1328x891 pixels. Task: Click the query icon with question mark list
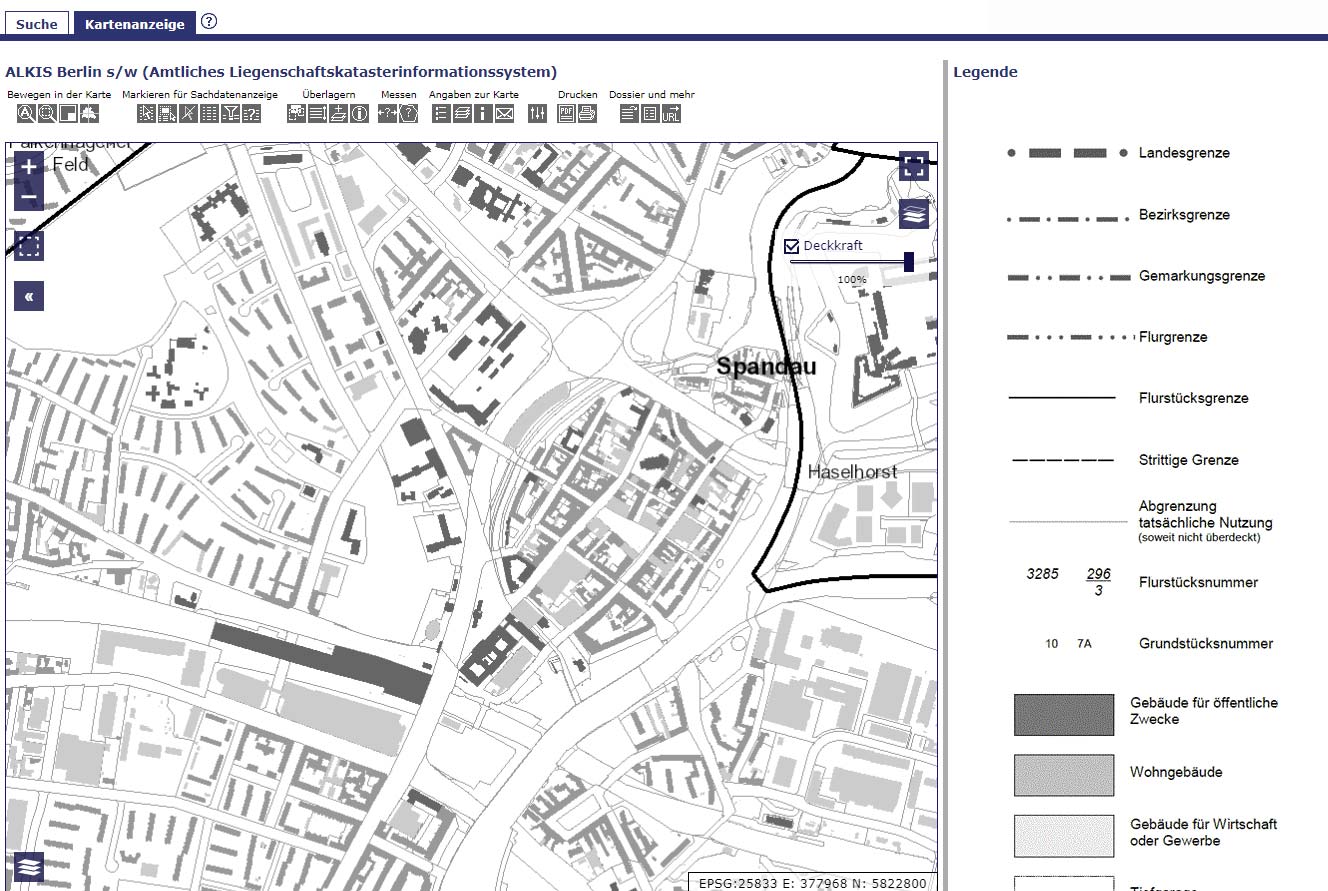(x=252, y=113)
